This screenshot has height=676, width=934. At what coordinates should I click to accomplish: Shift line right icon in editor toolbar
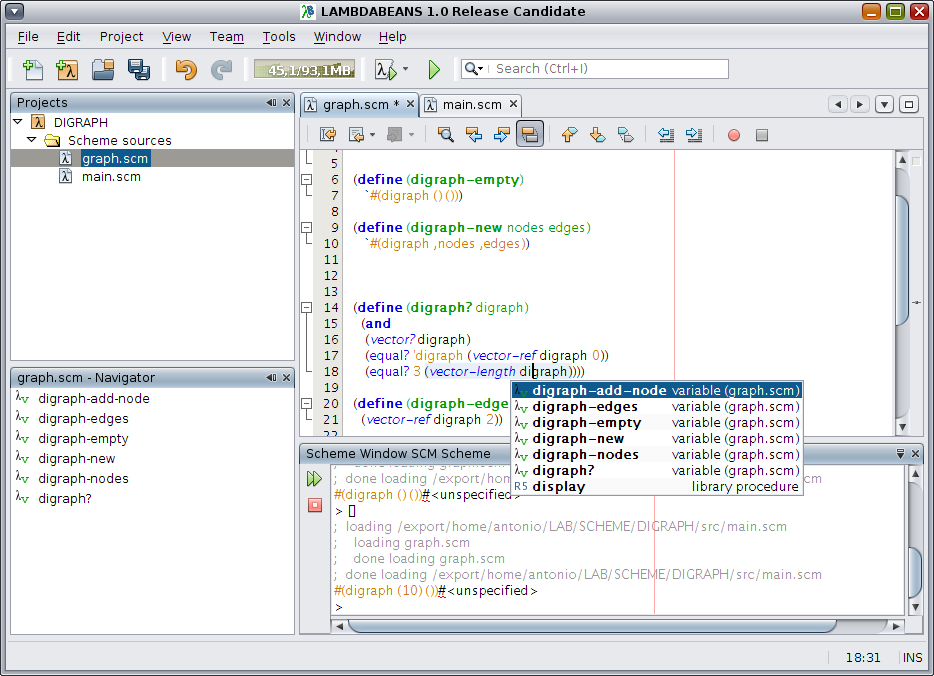[x=694, y=135]
